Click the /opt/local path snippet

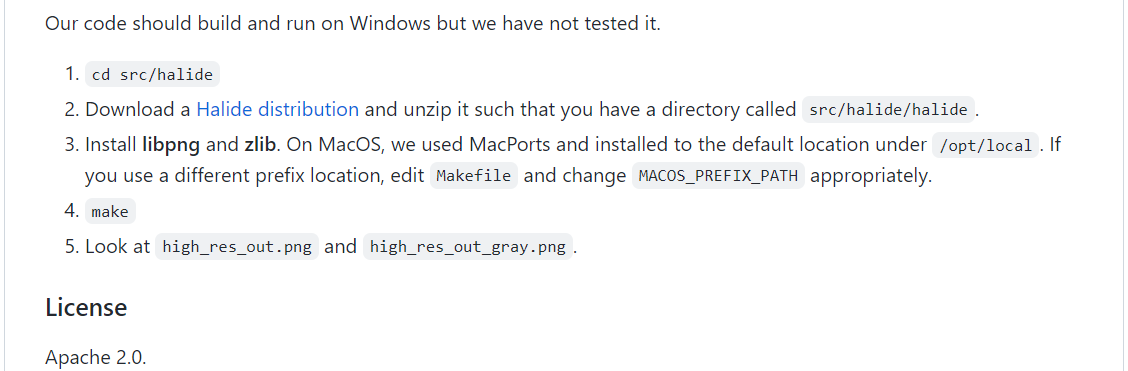click(986, 145)
